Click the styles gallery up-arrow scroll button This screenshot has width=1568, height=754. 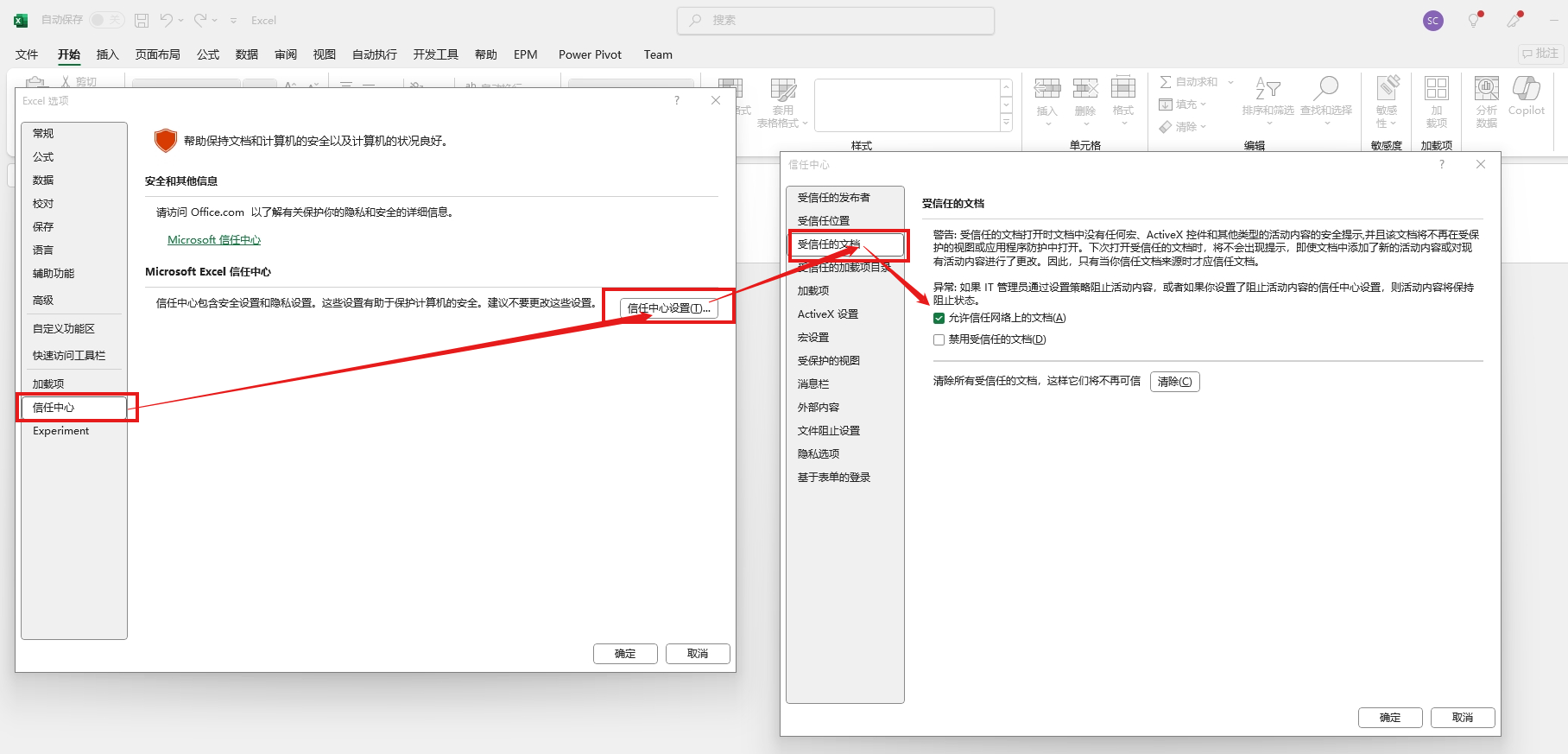tap(1006, 87)
